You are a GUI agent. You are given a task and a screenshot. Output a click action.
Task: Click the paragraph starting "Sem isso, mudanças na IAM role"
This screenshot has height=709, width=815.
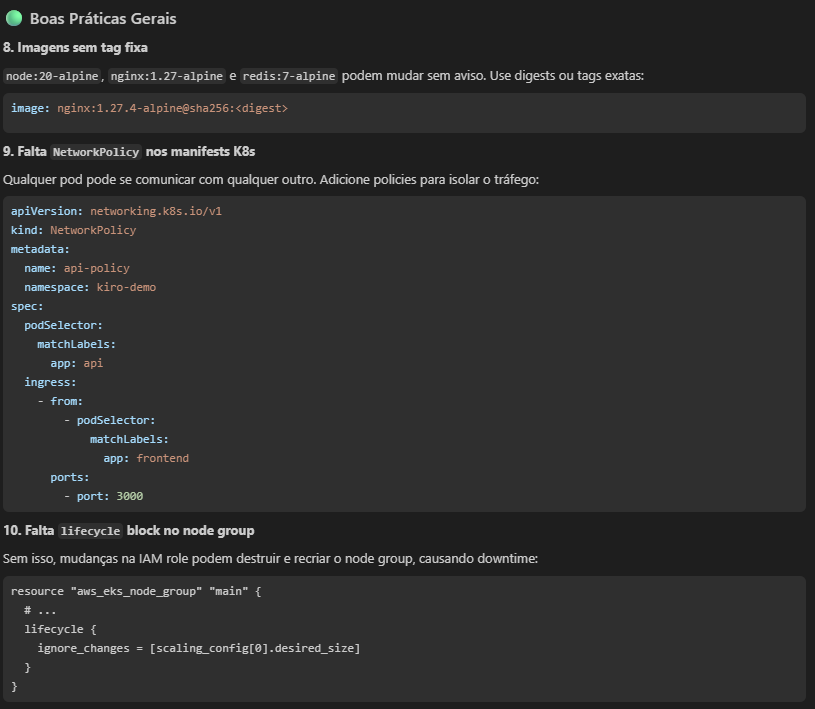tap(270, 558)
